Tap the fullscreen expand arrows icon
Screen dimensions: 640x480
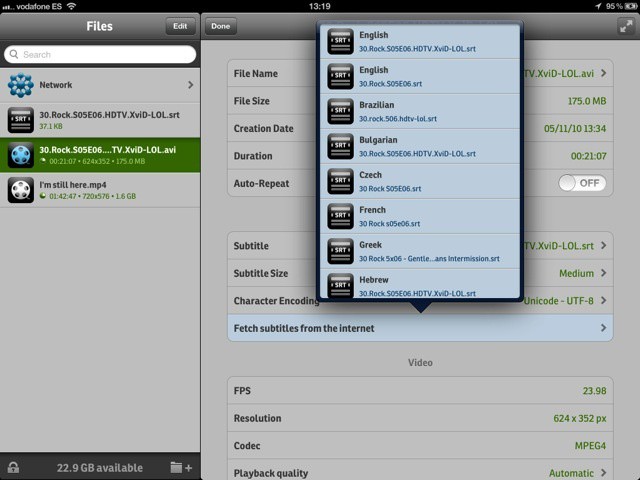pos(626,26)
